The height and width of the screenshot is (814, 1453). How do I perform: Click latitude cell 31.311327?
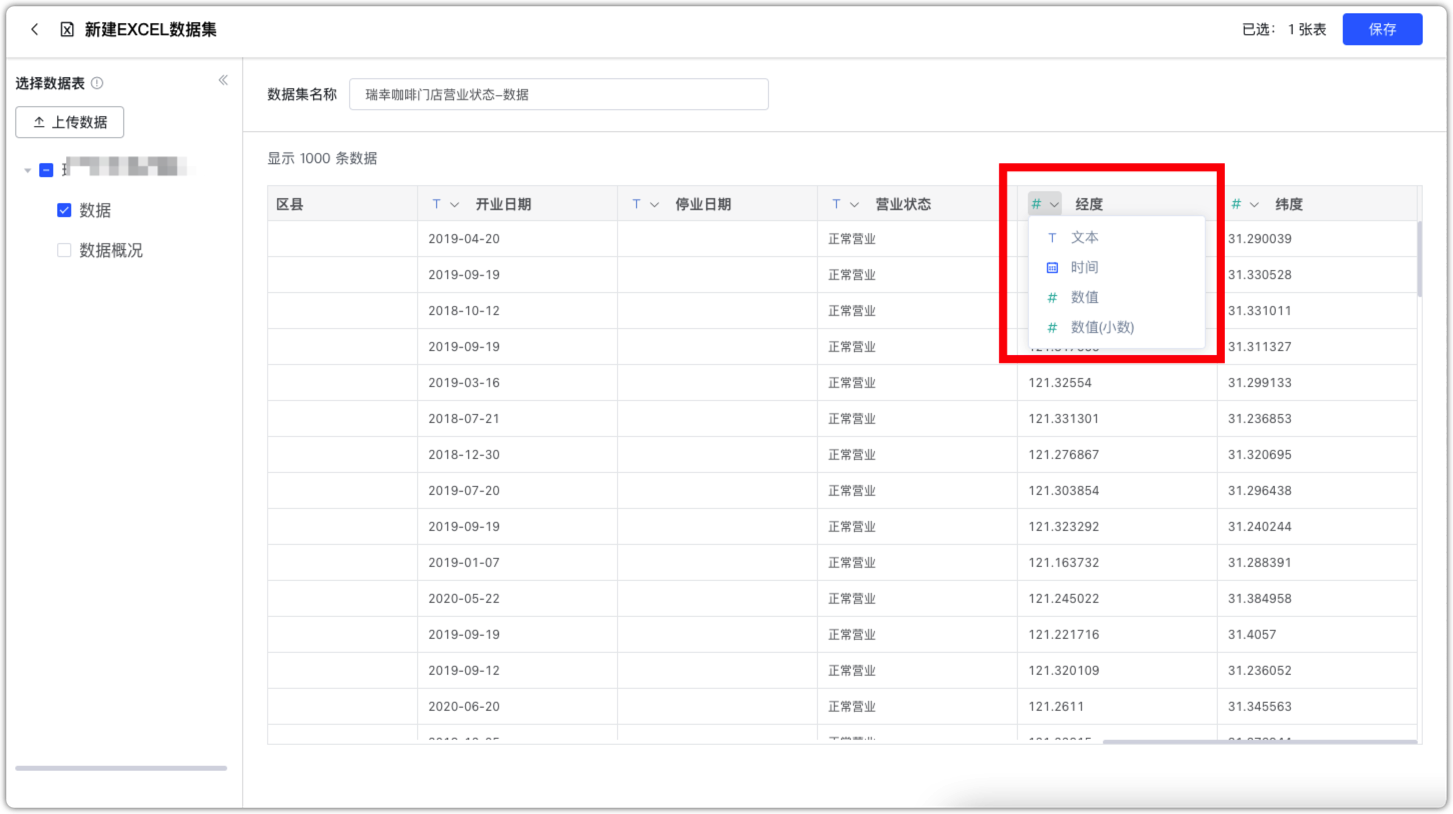1317,347
